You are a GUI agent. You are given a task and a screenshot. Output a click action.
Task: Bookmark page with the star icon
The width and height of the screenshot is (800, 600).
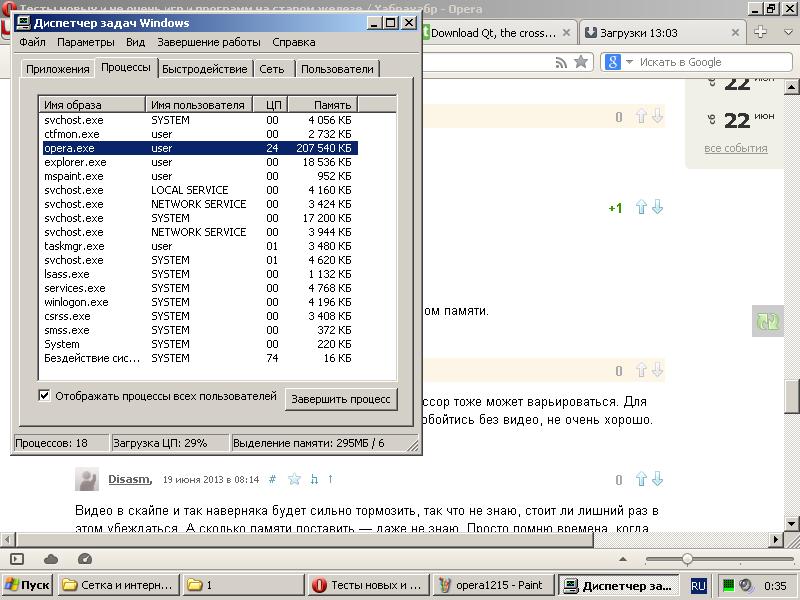pos(581,62)
